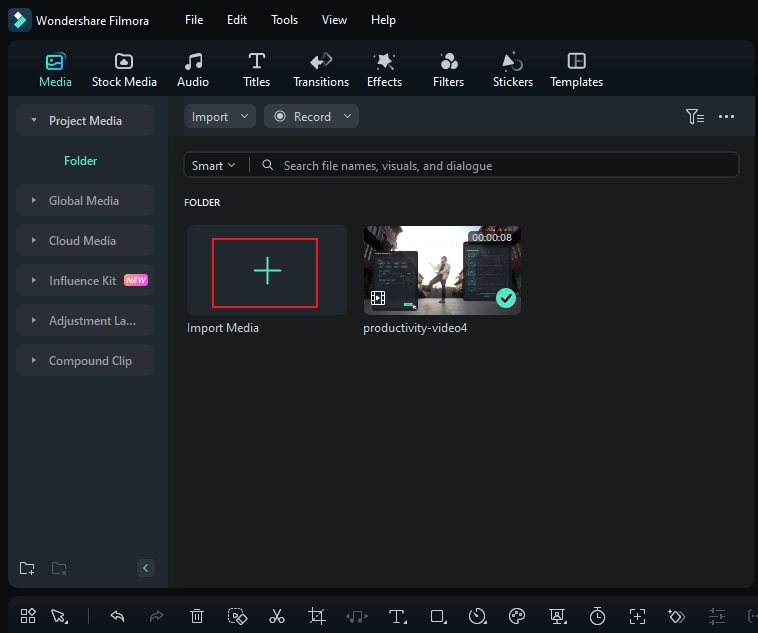Image resolution: width=758 pixels, height=633 pixels.
Task: Open the Crop tool
Action: (317, 616)
